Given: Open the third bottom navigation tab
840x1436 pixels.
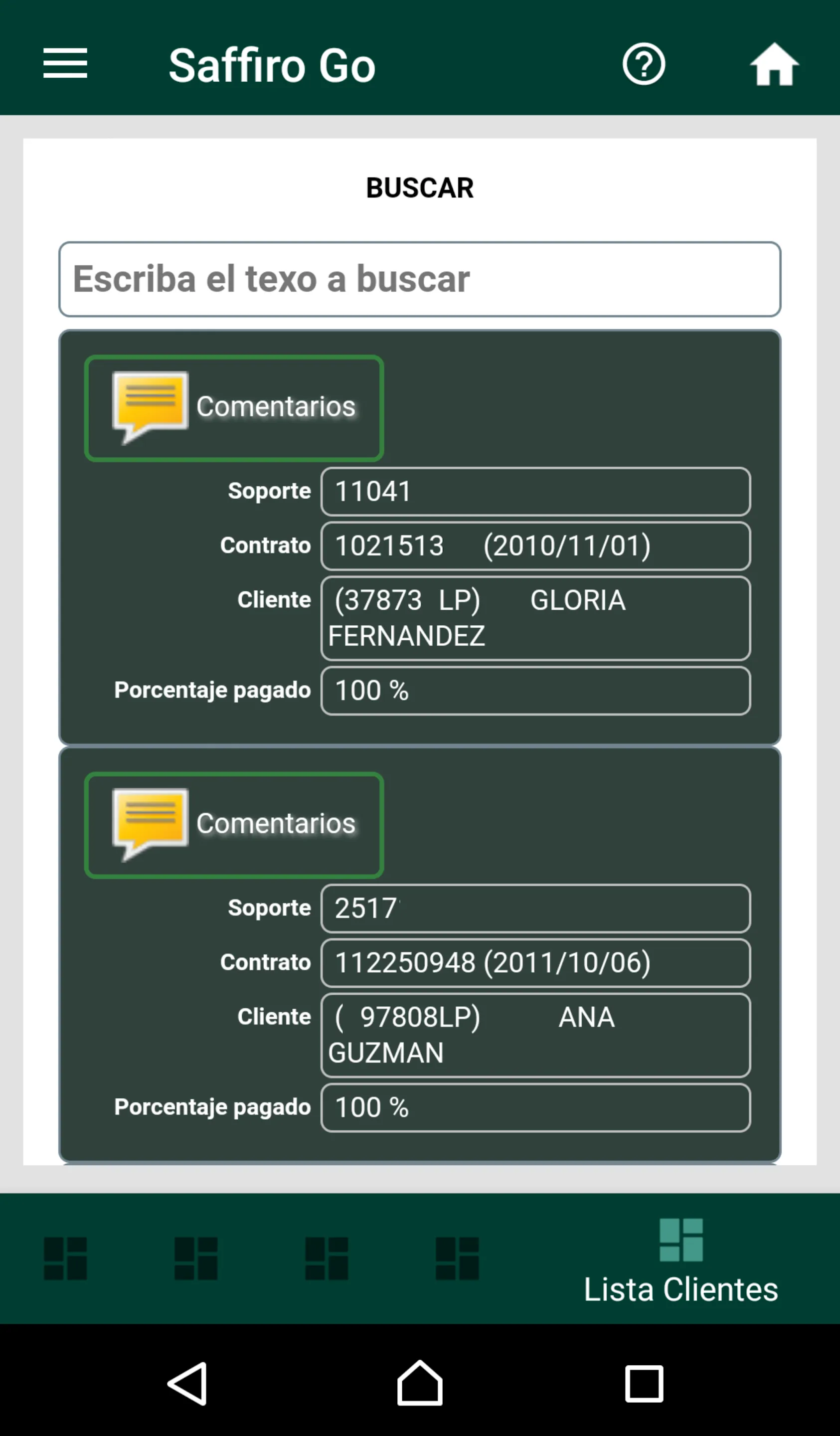Looking at the screenshot, I should 327,1259.
